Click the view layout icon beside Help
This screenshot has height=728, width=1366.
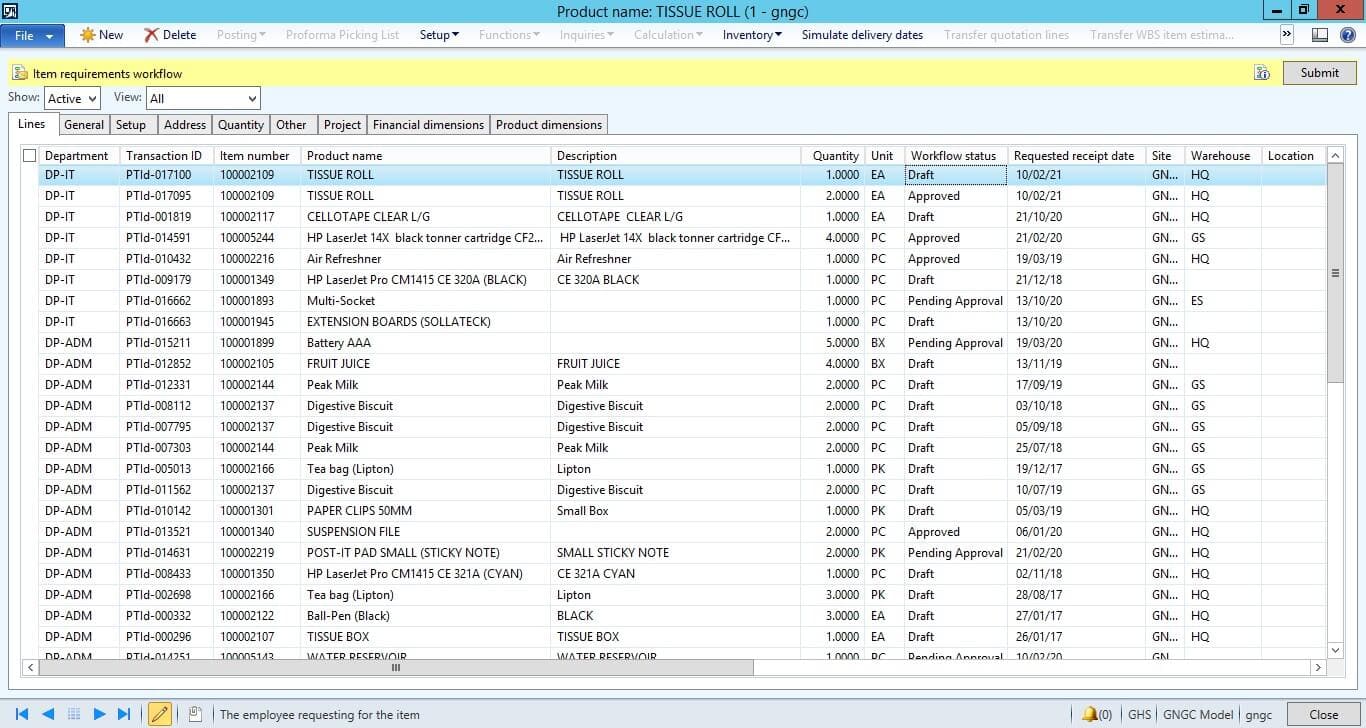click(x=1320, y=35)
